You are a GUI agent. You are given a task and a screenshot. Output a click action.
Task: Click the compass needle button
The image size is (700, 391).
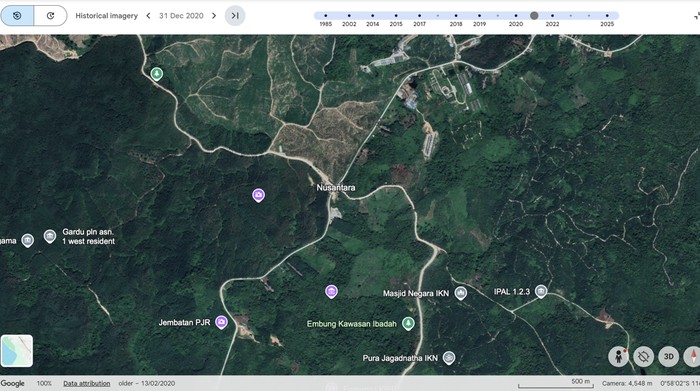point(692,356)
